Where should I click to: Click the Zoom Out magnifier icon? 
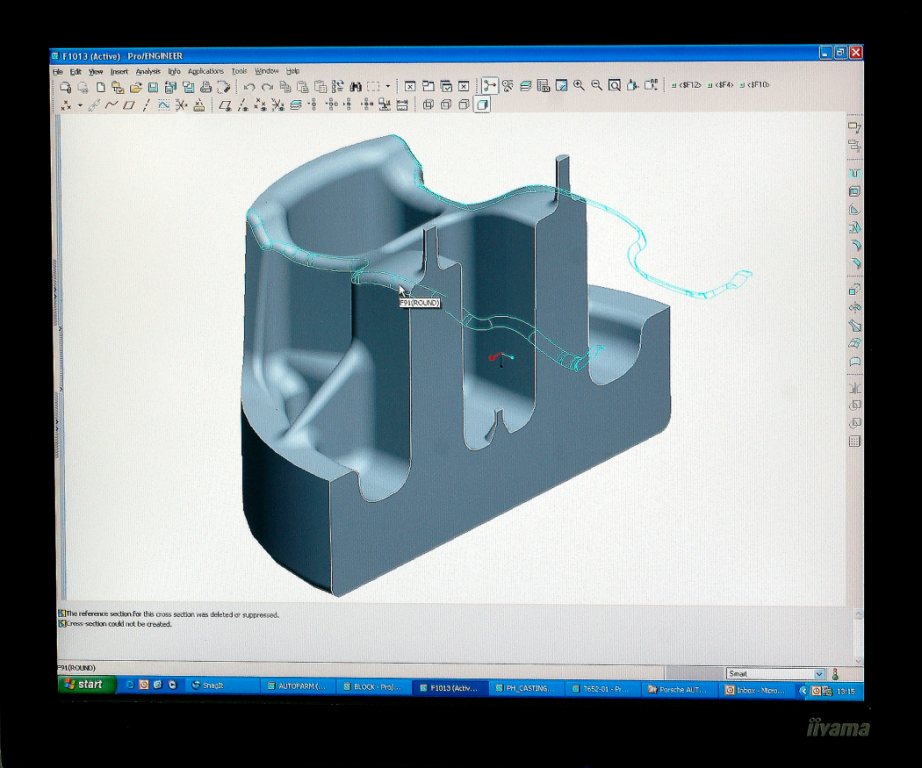597,86
